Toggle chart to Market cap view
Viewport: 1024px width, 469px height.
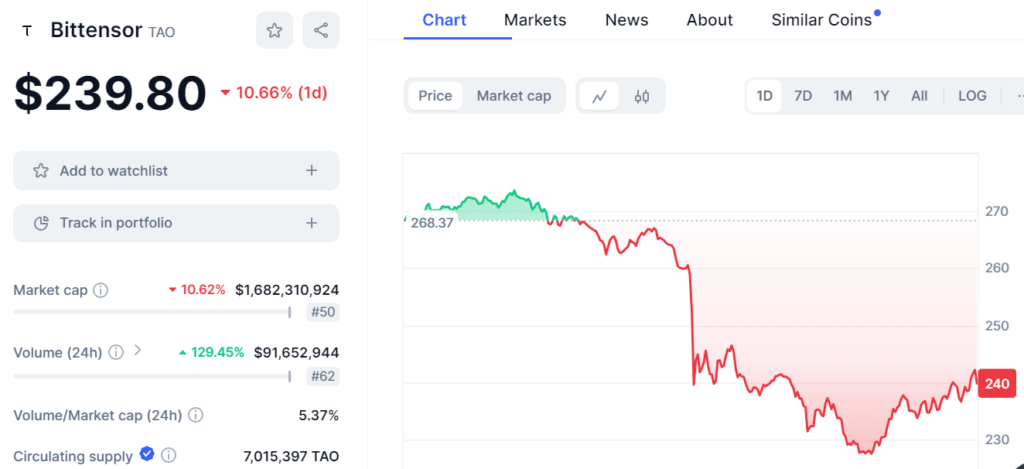click(x=514, y=96)
